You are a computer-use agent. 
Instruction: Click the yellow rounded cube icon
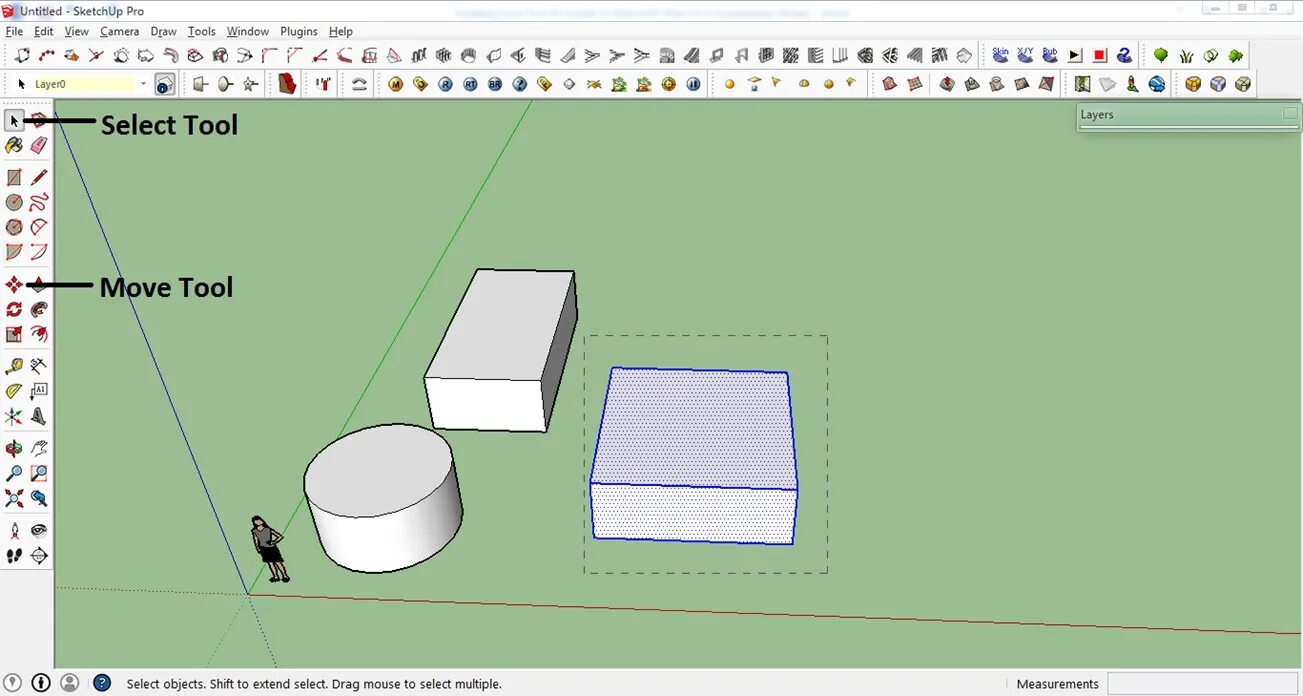point(1193,84)
